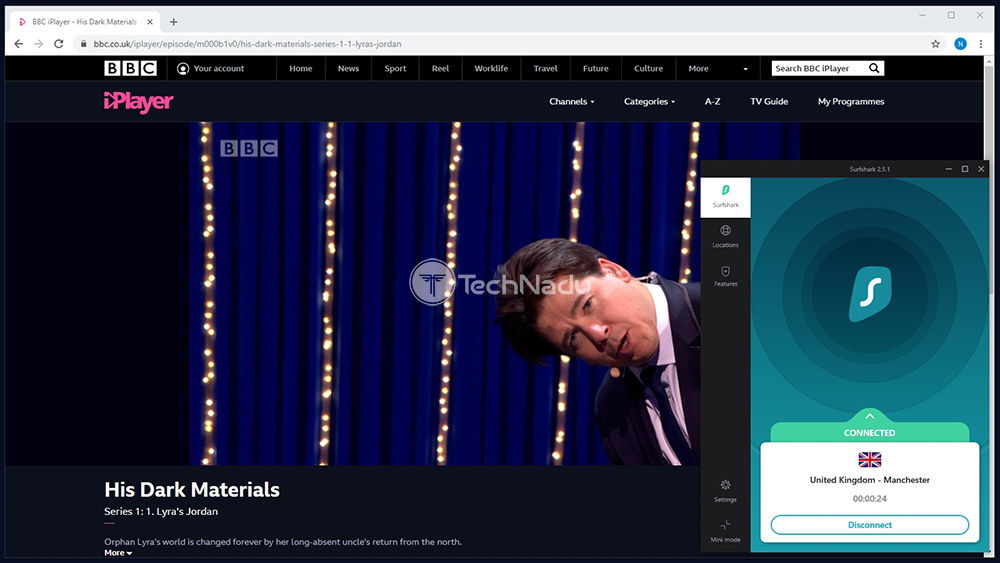
Task: Click the United Kingdom flag icon
Action: click(x=869, y=459)
